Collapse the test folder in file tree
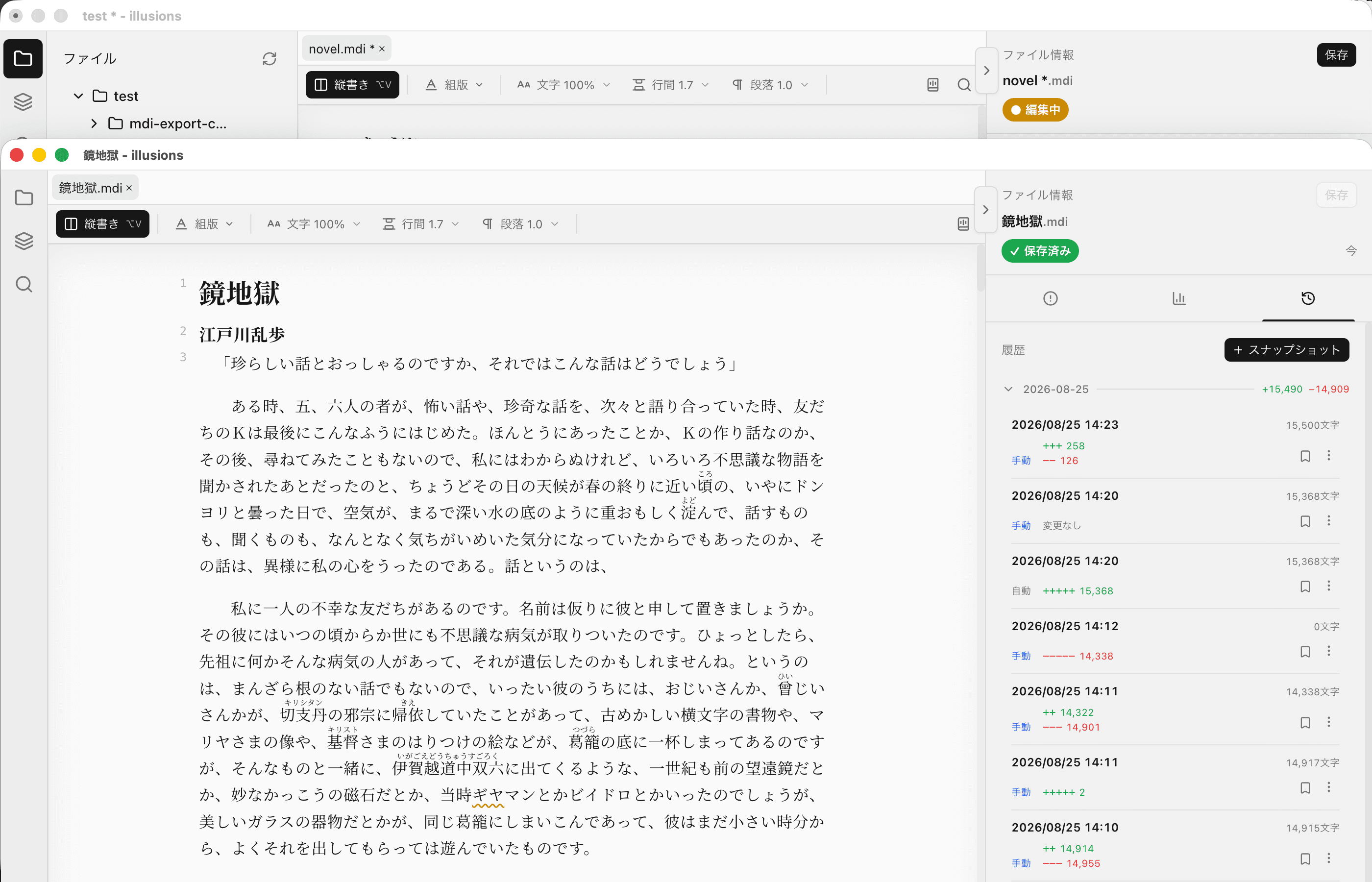The image size is (1372, 882). [x=78, y=96]
